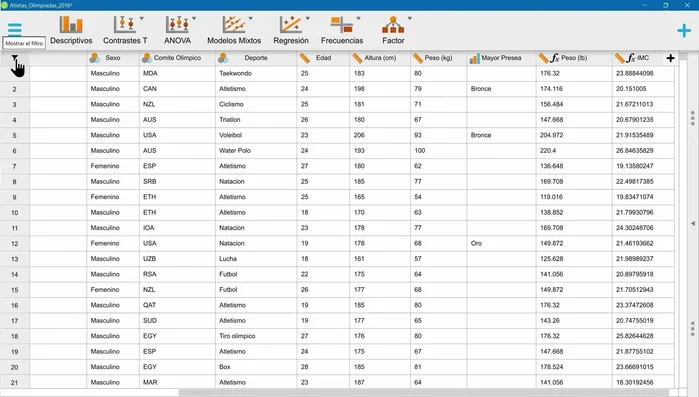The height and width of the screenshot is (397, 699).
Task: Select the IMC column header
Action: [643, 58]
